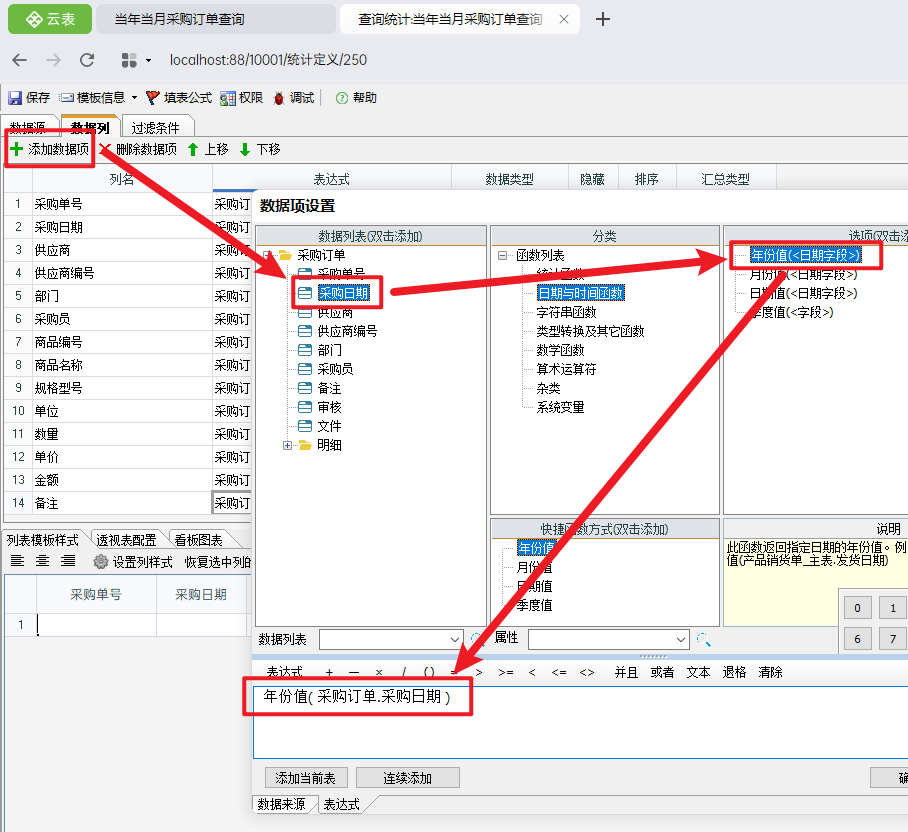The image size is (908, 832).
Task: Switch to the 过滤条件 tab
Action: coord(156,127)
